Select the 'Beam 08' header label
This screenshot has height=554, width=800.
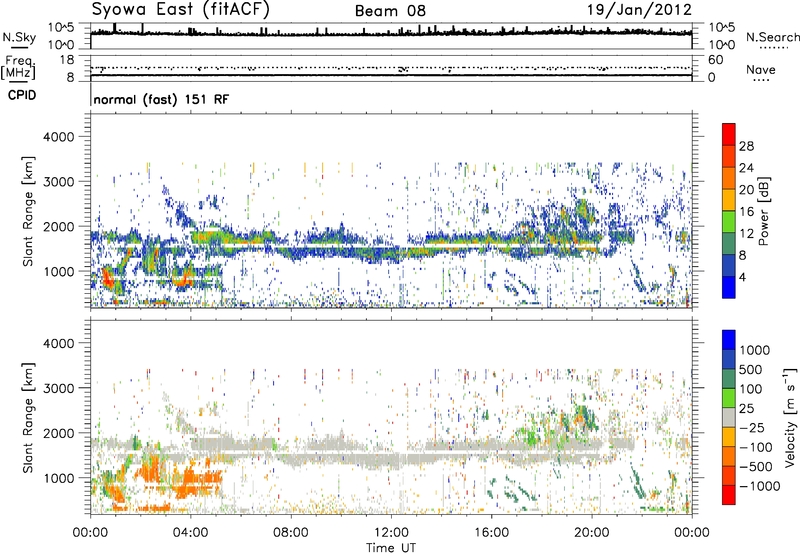pos(390,11)
